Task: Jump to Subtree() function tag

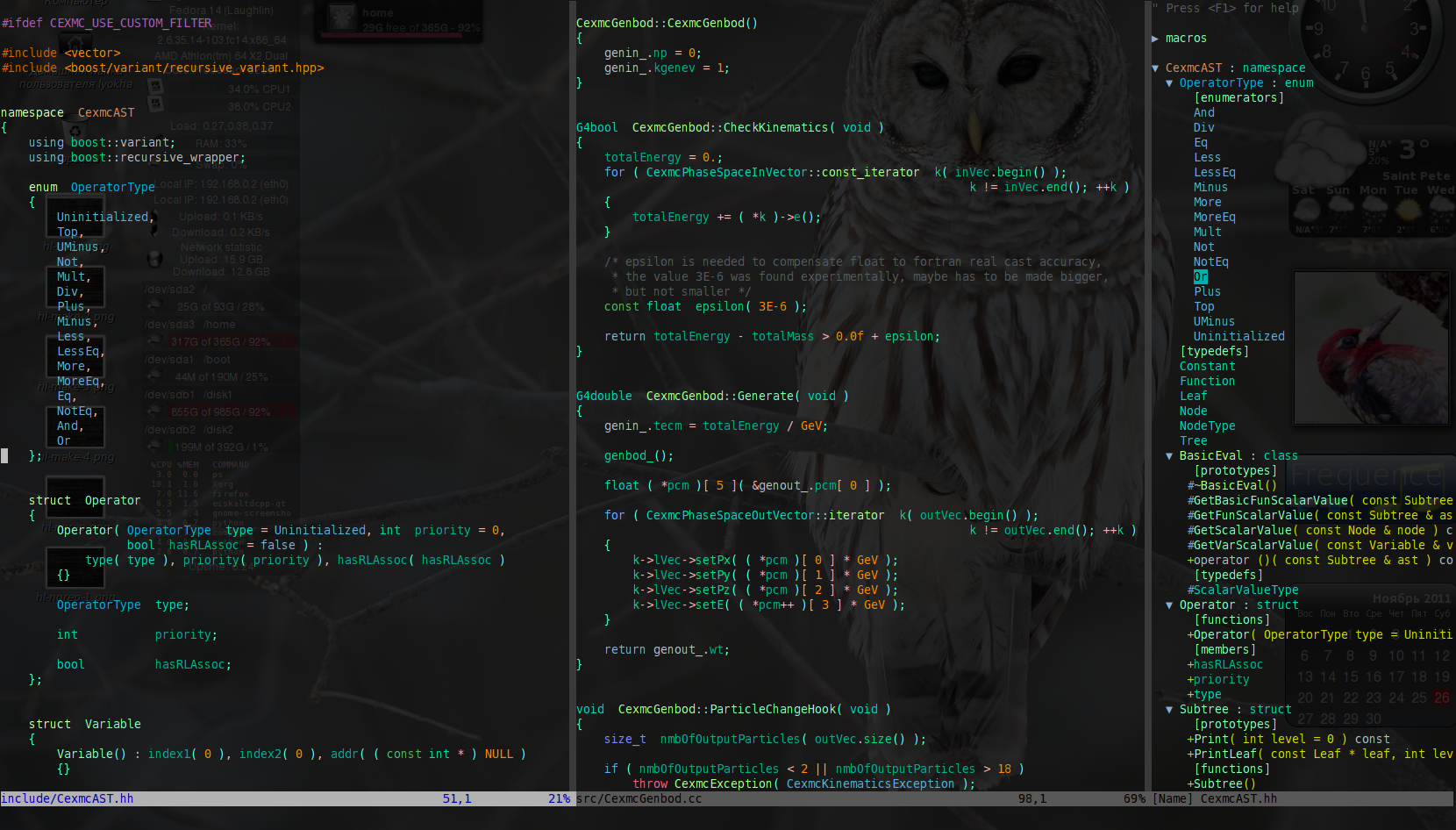Action: pyautogui.click(x=1222, y=783)
